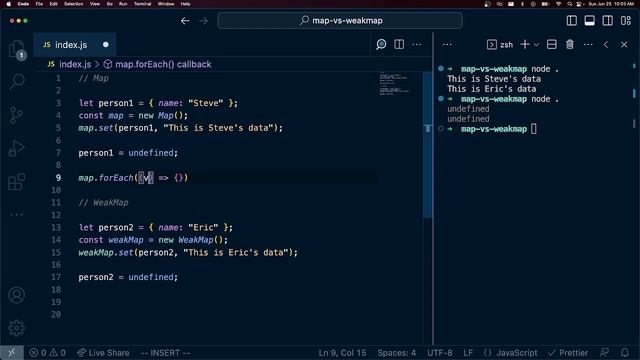Open the Remote Window status bar button
640x360 pixels.
[x=11, y=353]
